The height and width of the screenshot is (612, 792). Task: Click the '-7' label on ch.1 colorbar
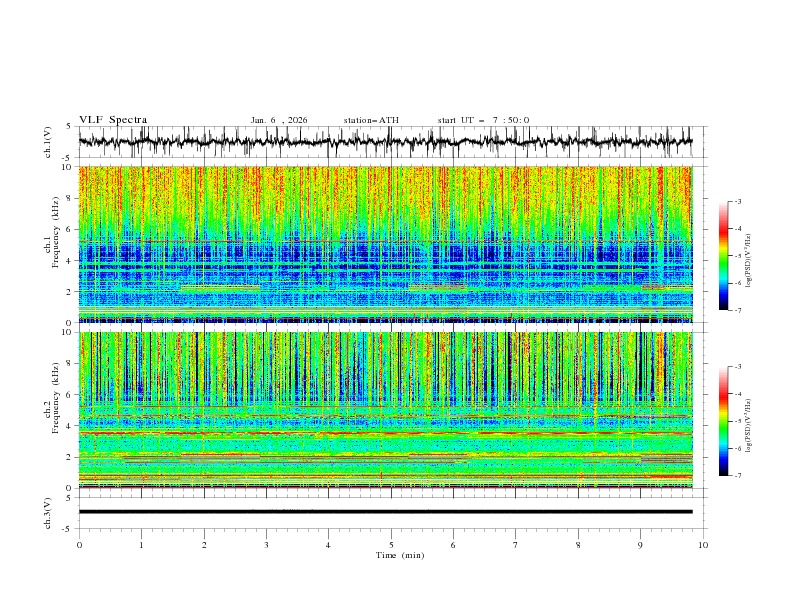pos(737,310)
